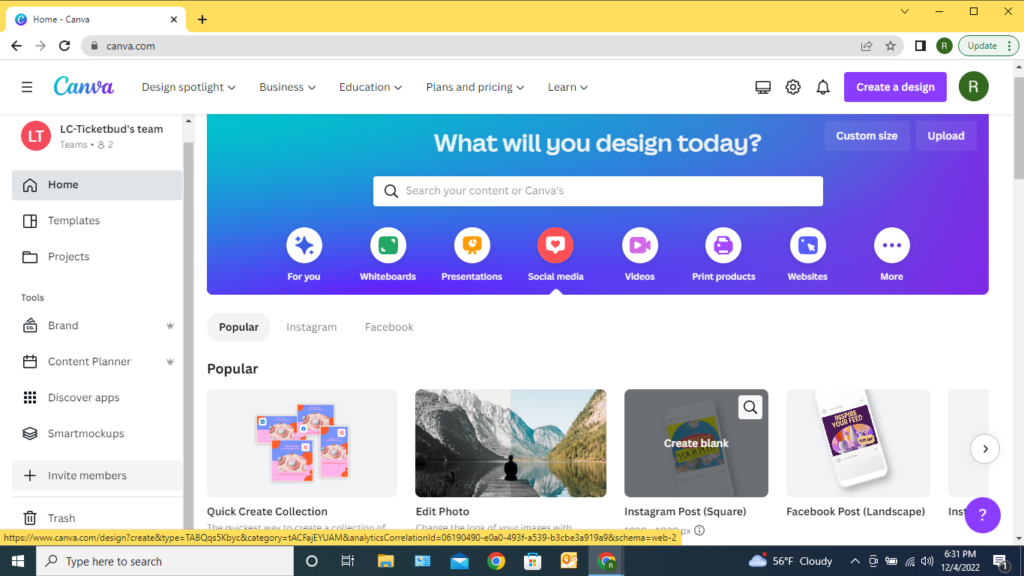Image resolution: width=1024 pixels, height=576 pixels.
Task: Open the Quick Create Collection thumbnail
Action: click(x=302, y=443)
